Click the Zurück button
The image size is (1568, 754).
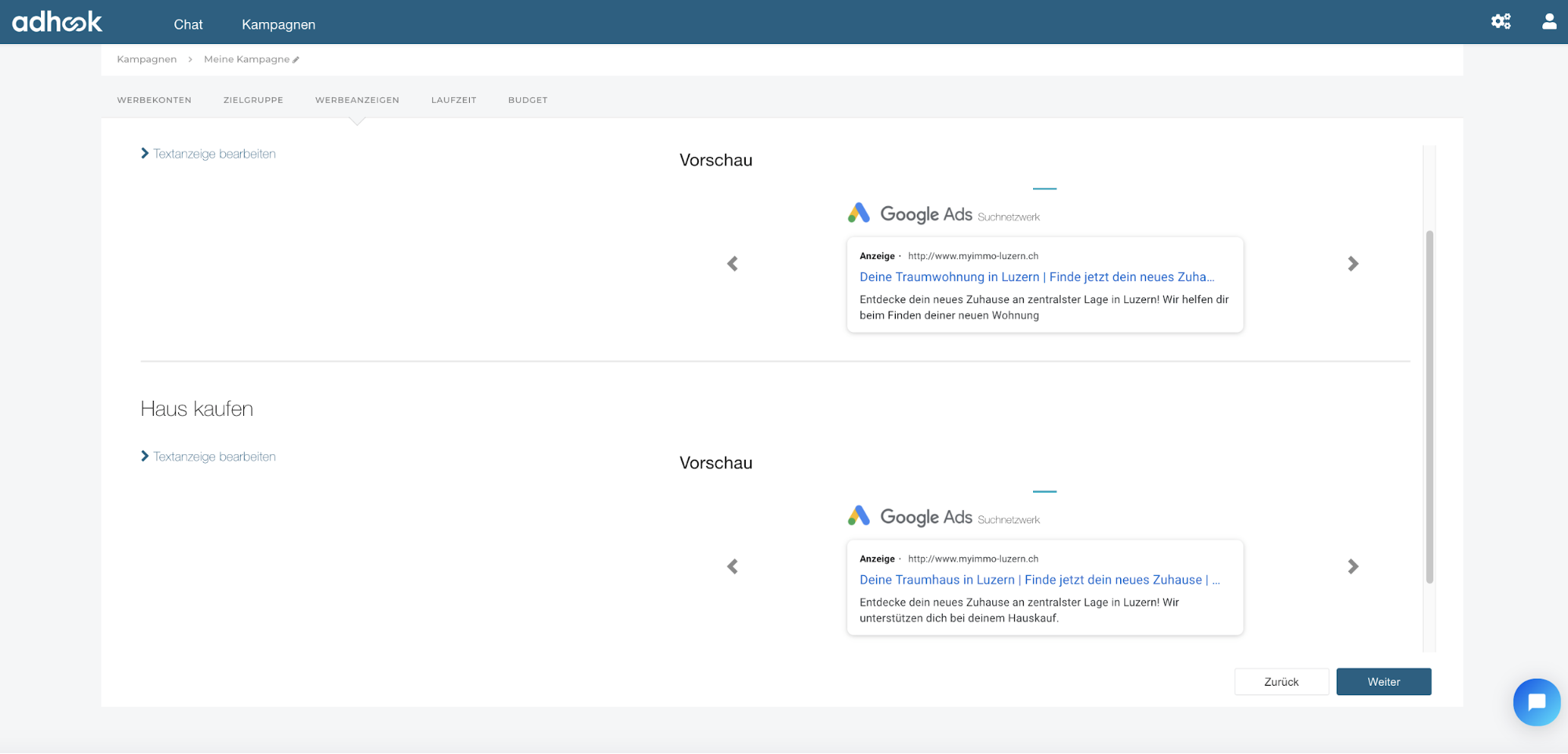[1282, 682]
